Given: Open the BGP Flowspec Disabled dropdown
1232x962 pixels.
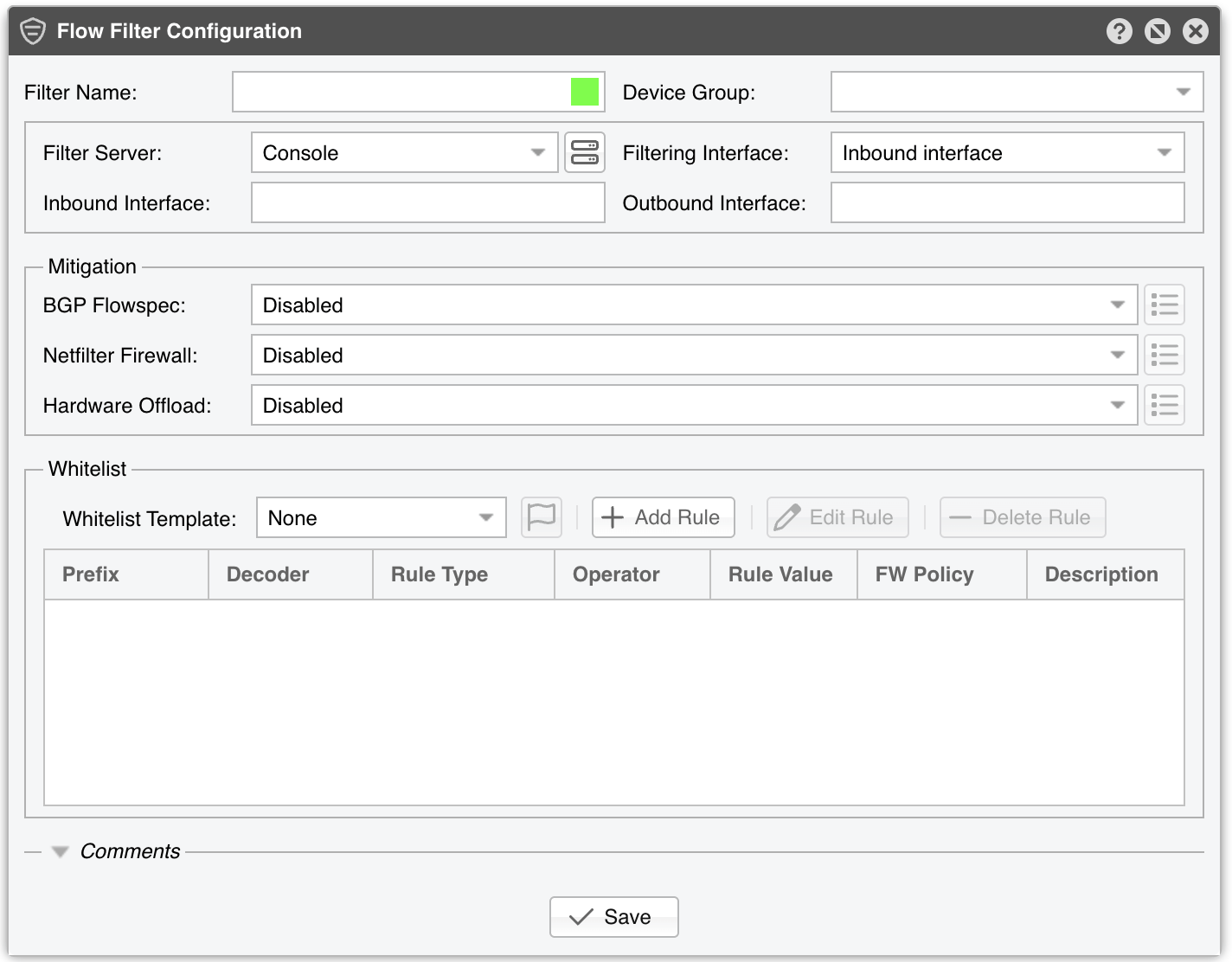Looking at the screenshot, I should pyautogui.click(x=695, y=305).
